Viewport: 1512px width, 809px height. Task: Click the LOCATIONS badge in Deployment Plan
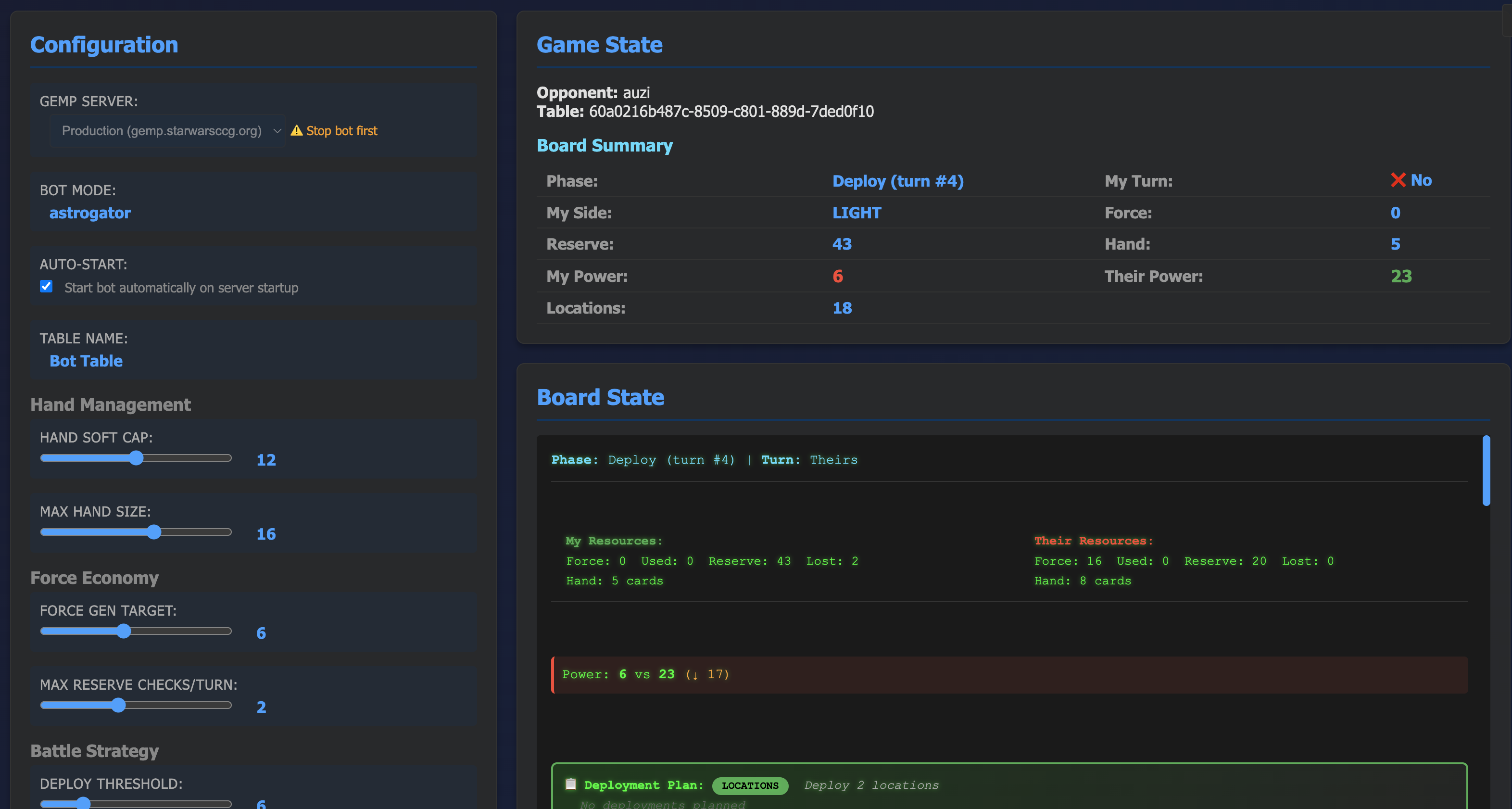coord(750,785)
